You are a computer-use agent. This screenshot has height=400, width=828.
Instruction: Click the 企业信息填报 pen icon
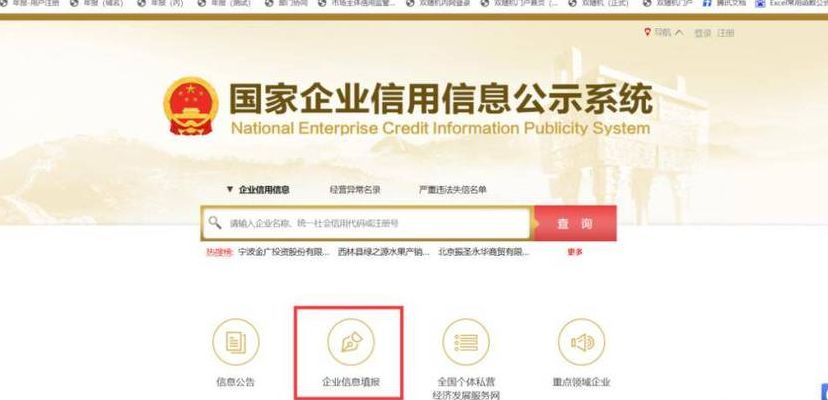point(350,342)
